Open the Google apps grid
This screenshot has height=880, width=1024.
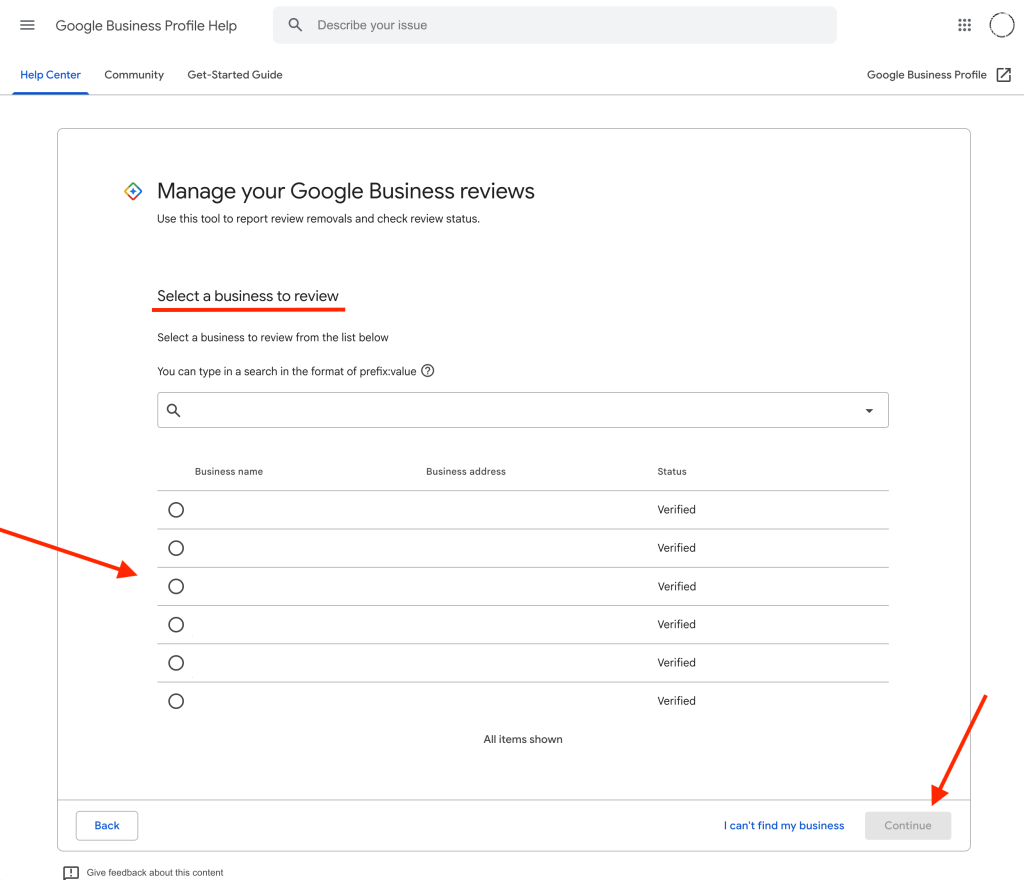click(964, 25)
